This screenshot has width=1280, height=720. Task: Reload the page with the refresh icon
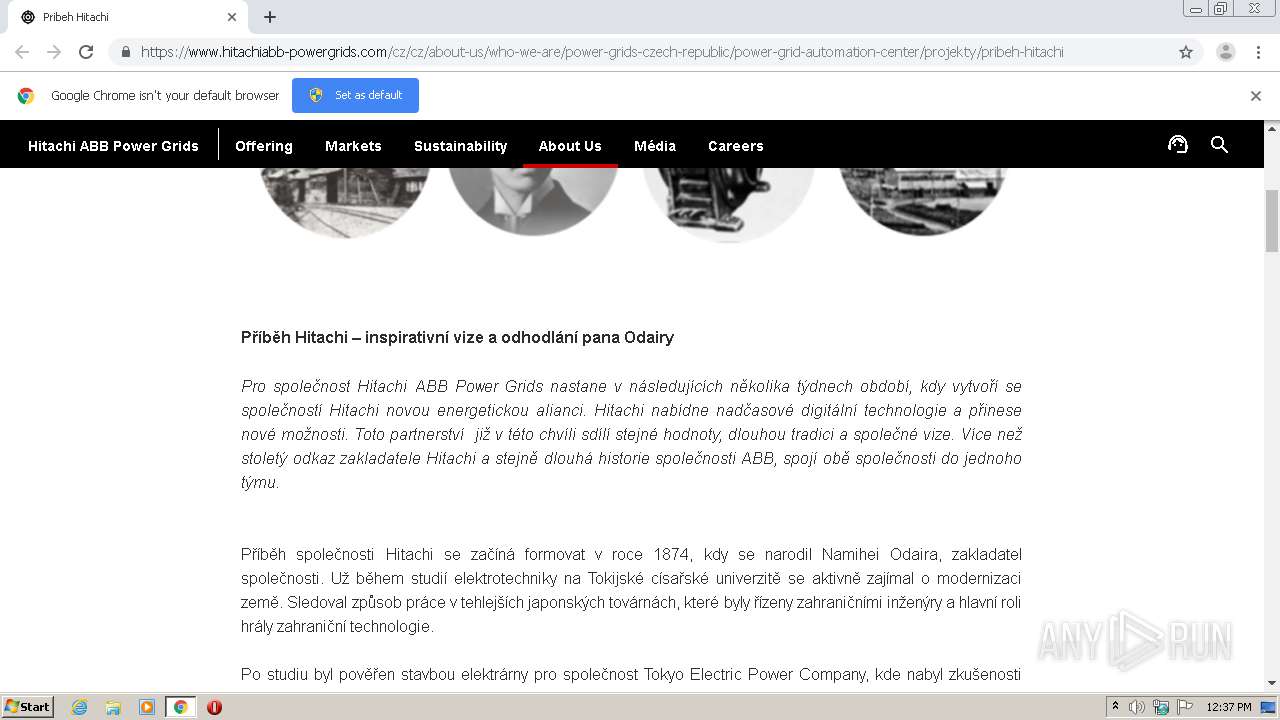click(x=86, y=52)
